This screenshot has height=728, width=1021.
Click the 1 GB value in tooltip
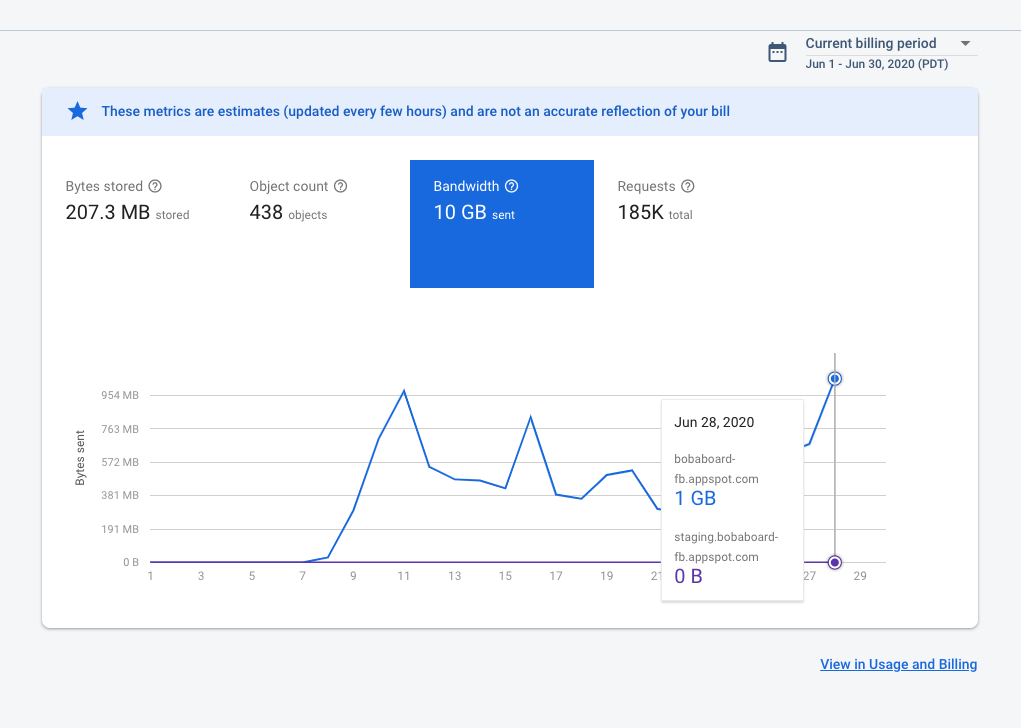695,499
